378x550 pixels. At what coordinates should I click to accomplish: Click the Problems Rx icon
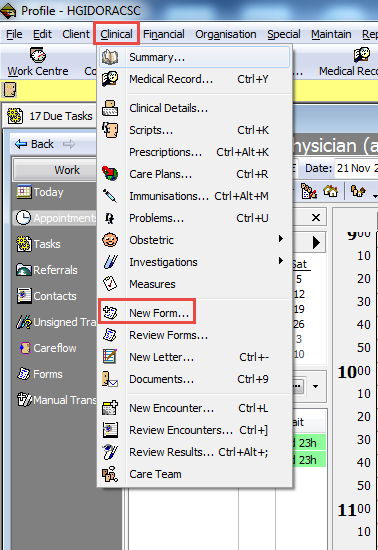coord(110,218)
